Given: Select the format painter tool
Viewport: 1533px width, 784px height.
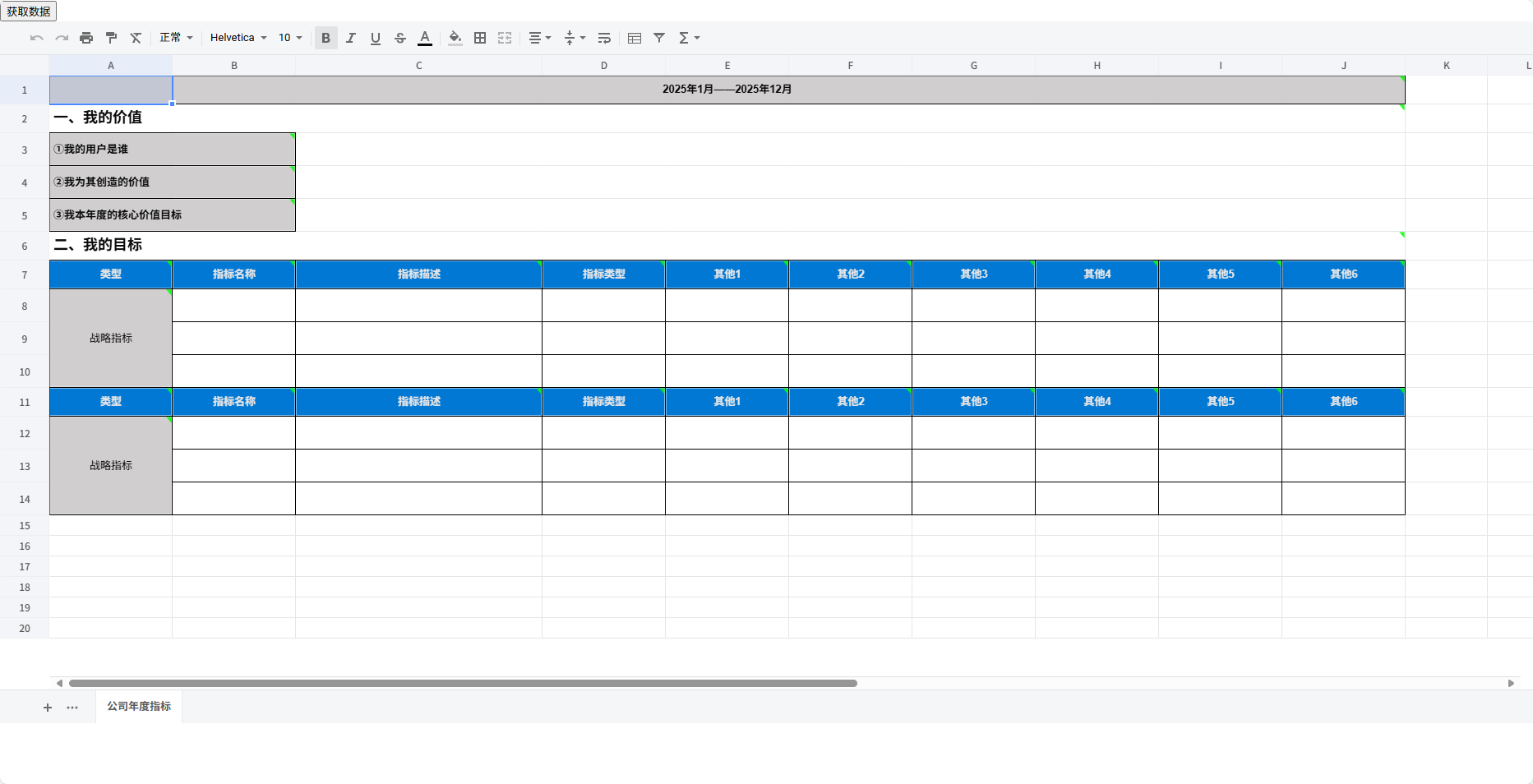Looking at the screenshot, I should [x=111, y=38].
